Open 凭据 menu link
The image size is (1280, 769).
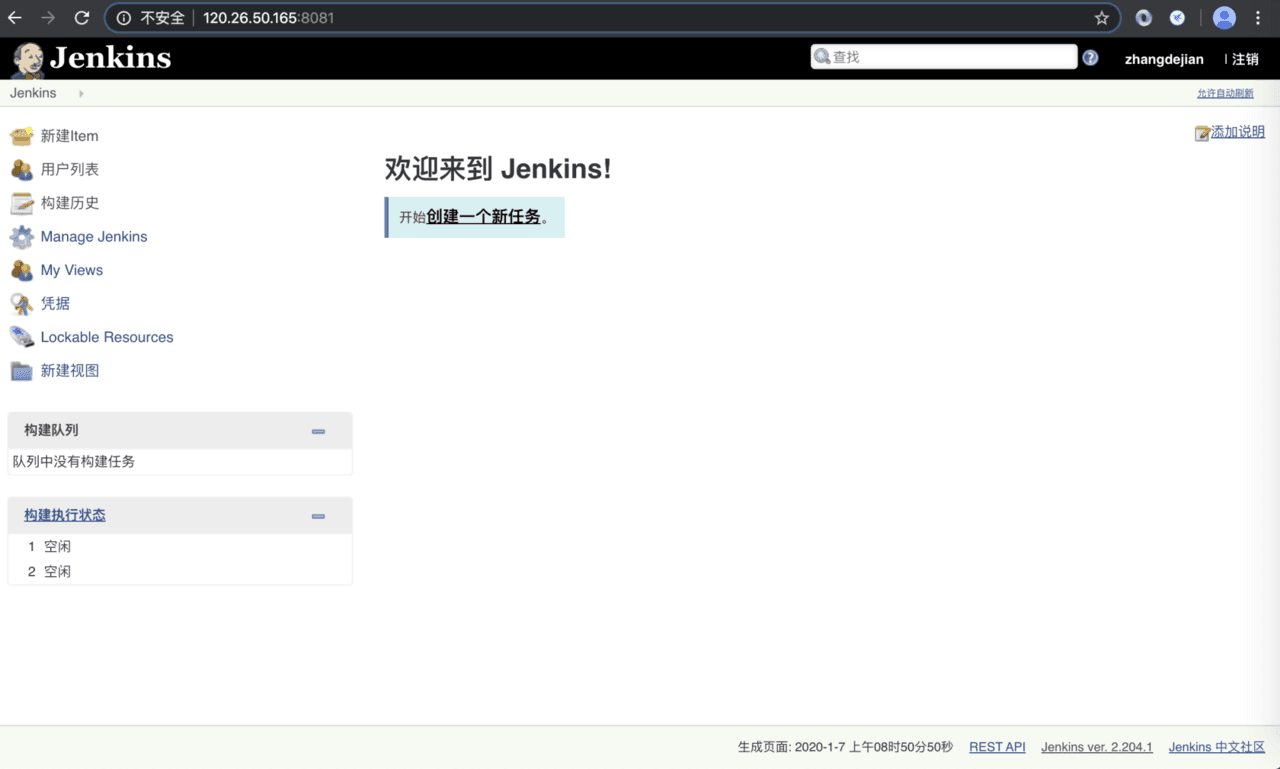pyautogui.click(x=55, y=304)
